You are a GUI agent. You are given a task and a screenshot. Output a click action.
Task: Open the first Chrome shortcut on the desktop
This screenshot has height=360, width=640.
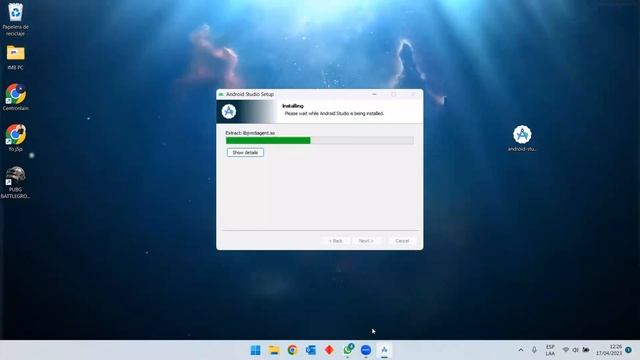click(16, 97)
